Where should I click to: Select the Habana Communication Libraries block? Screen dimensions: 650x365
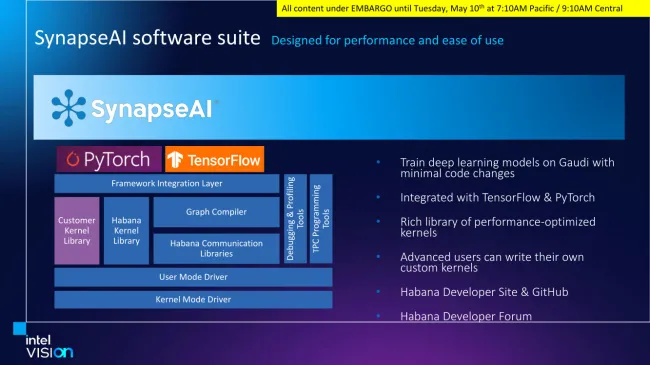[x=216, y=248]
